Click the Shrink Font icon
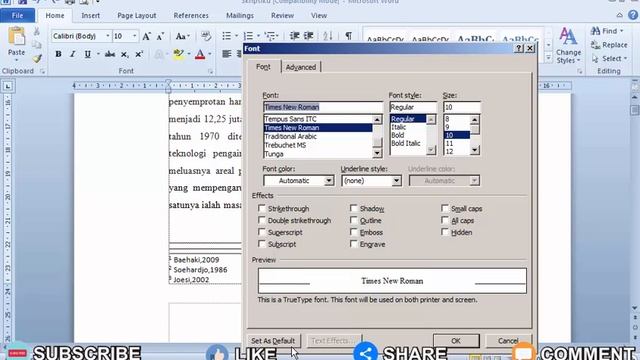Viewport: 640px width, 360px height. [x=160, y=36]
